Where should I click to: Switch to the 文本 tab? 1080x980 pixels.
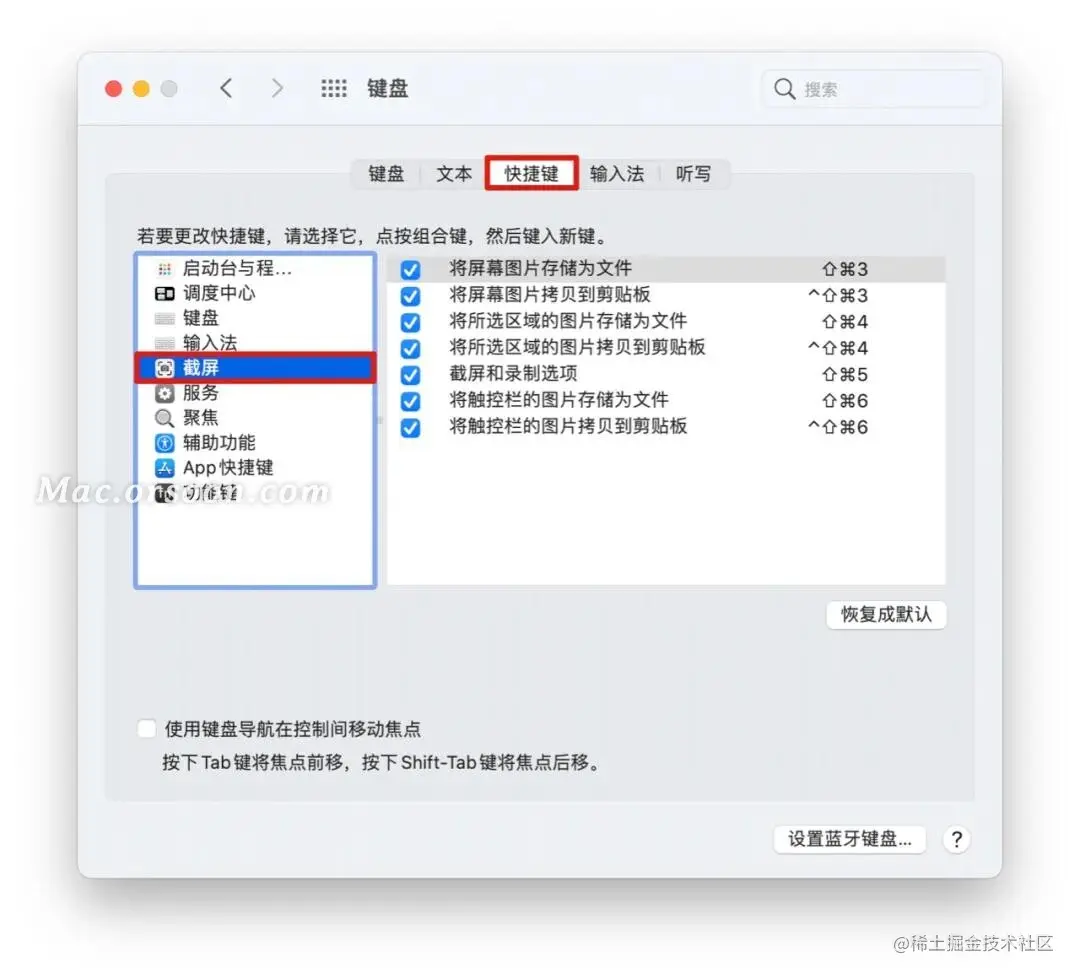pos(454,174)
